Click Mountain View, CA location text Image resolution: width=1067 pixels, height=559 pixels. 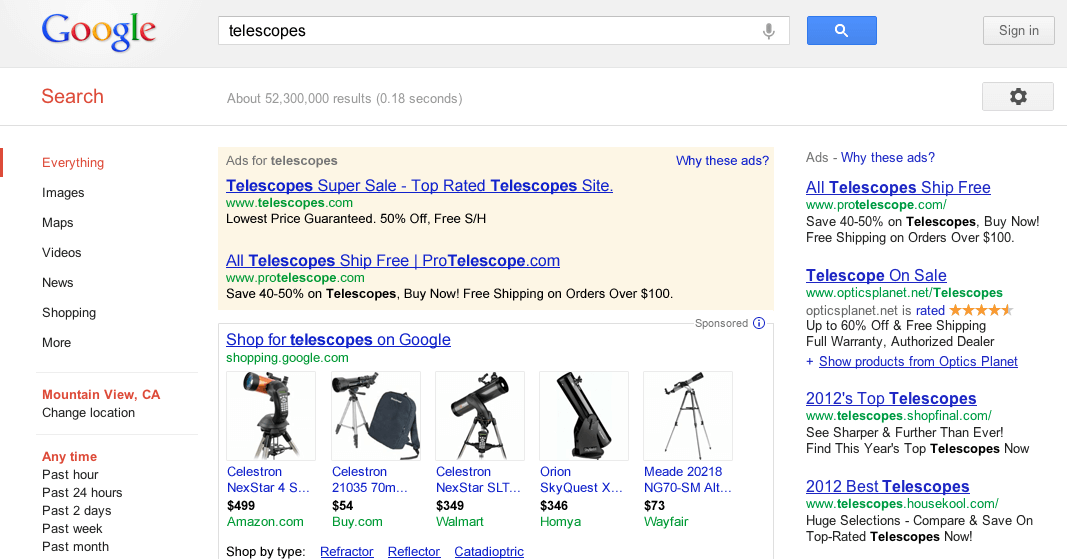coord(101,395)
